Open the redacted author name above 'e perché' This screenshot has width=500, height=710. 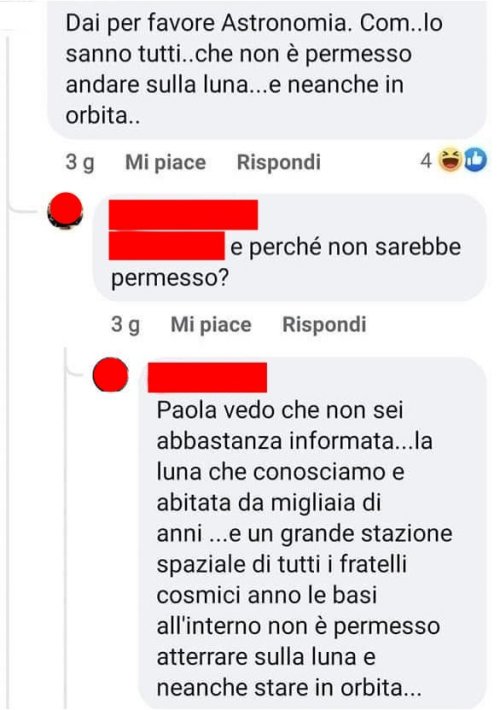tap(183, 215)
